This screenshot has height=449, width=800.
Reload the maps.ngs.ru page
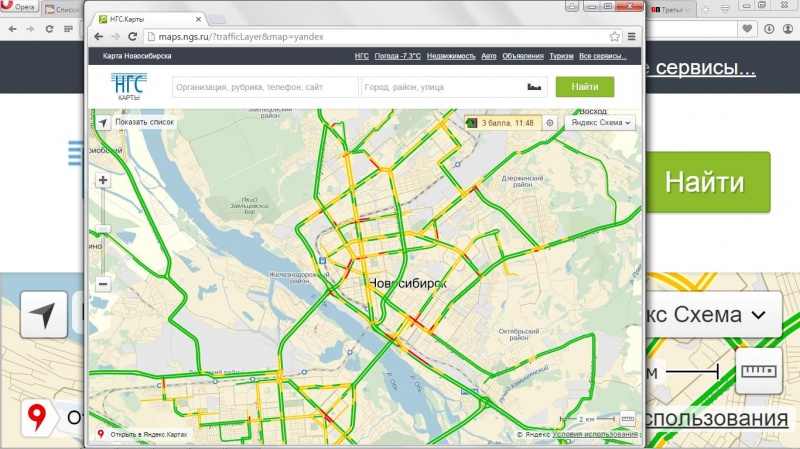point(133,37)
